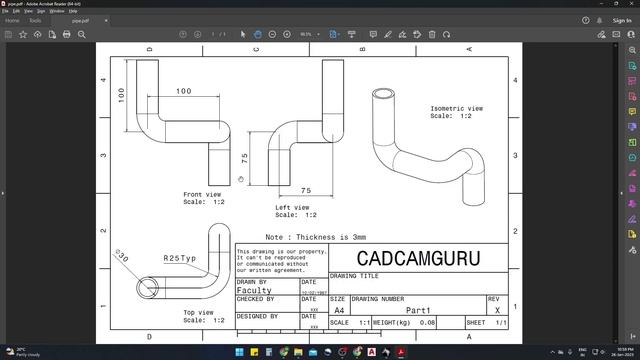Open the Help menu
This screenshot has width=640, height=360.
pyautogui.click(x=73, y=11)
